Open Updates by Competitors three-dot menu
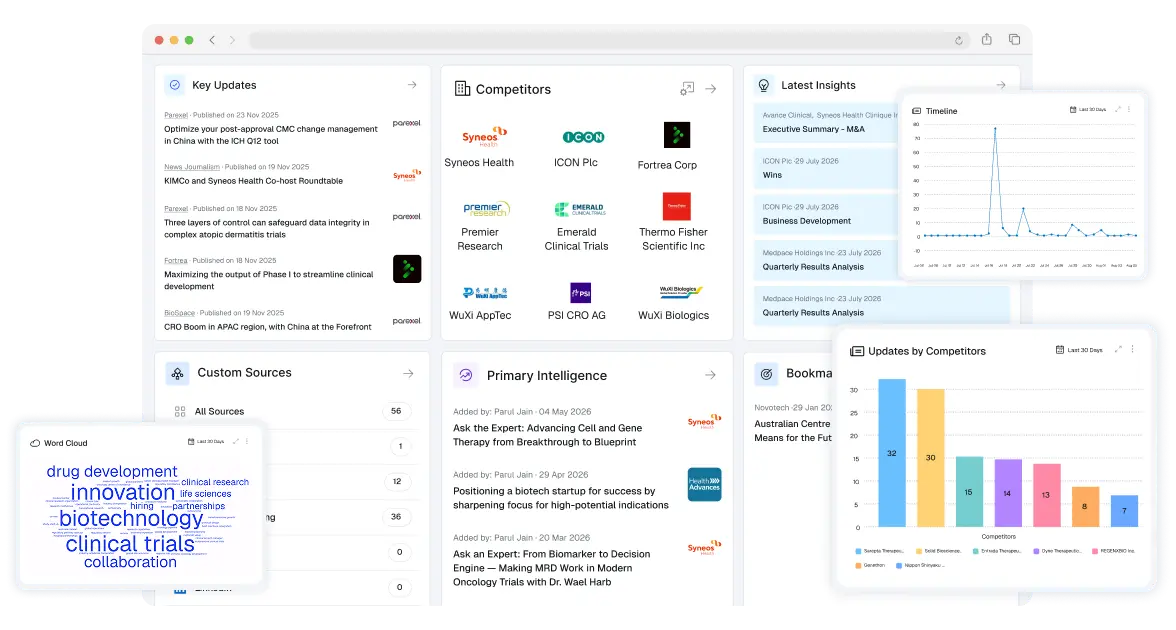Screen dimensions: 1176x630 tap(1132, 350)
